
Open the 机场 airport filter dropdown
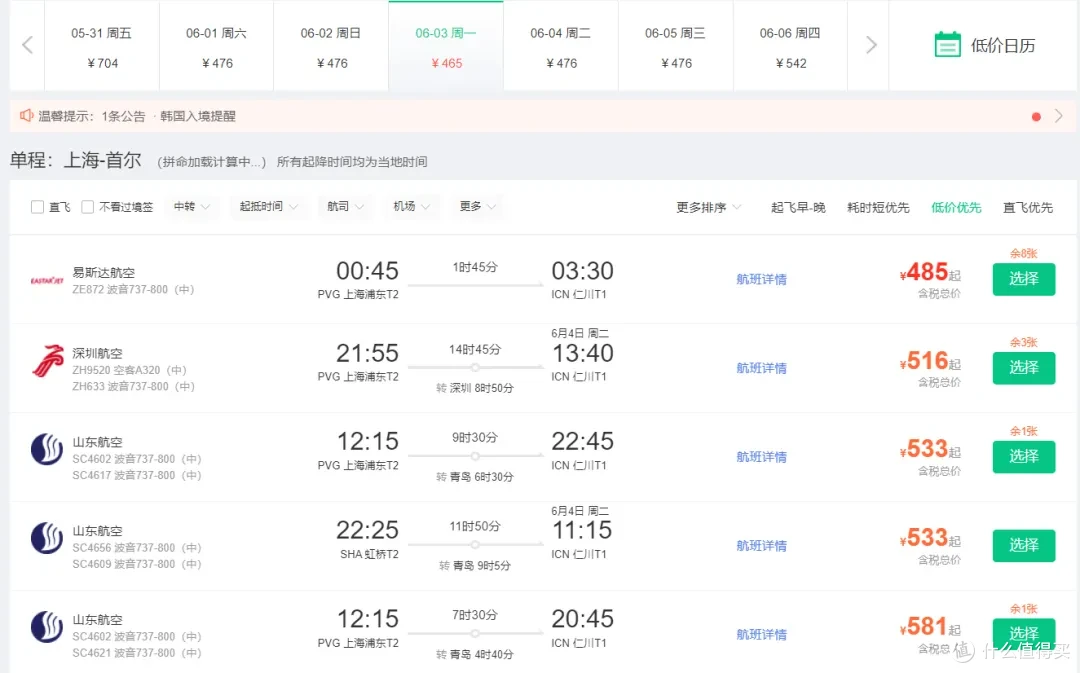point(412,207)
